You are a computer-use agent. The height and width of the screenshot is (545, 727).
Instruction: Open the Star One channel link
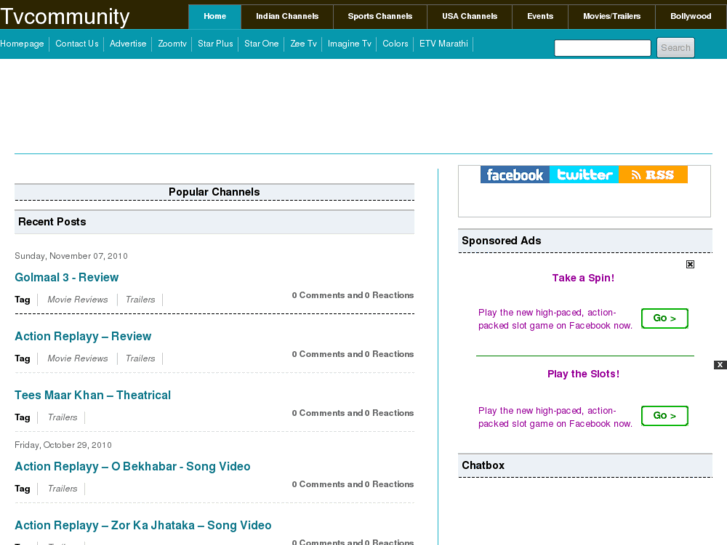point(261,44)
